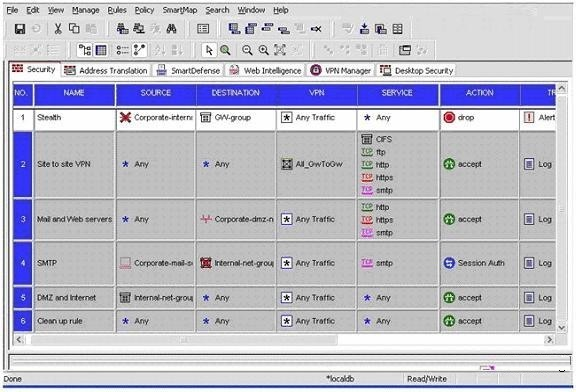576x392 pixels.
Task: Click the zoom in magnifier icon
Action: point(263,50)
